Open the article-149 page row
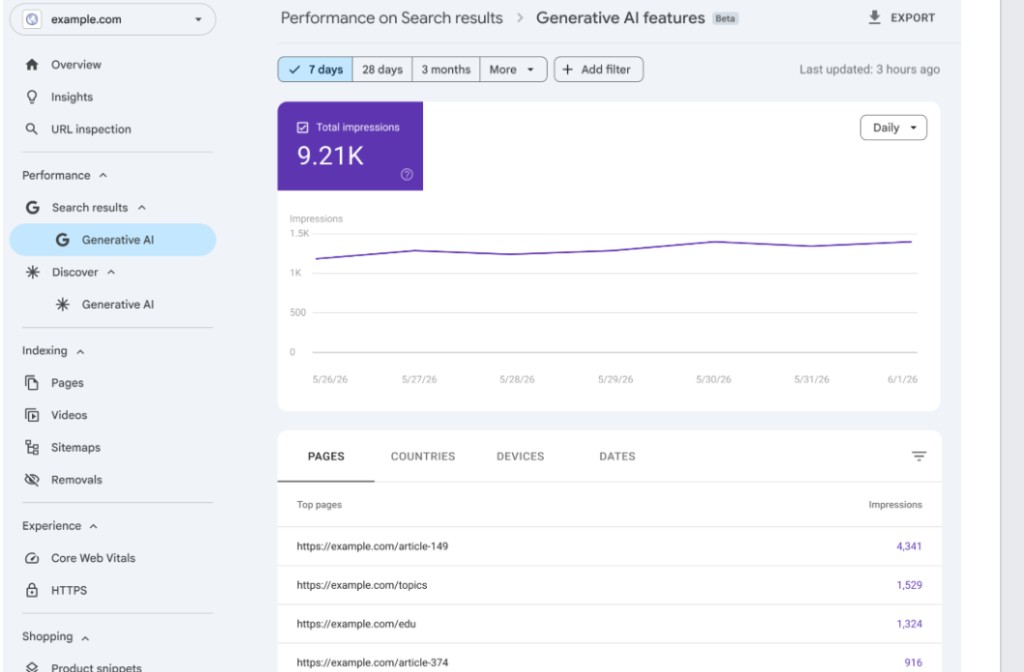Screen dimensions: 1024x672 [x=609, y=546]
